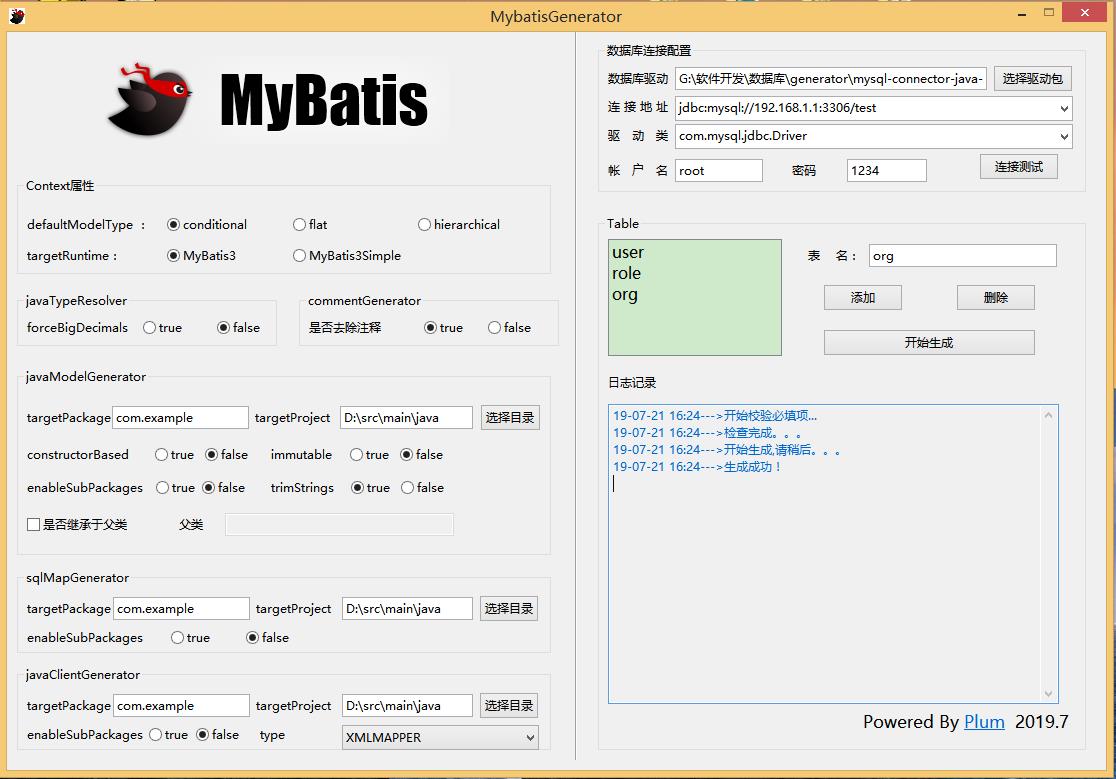Screen dimensions: 1116x779
Task: Open the 驱动类 driver class dropdown
Action: 1064,136
